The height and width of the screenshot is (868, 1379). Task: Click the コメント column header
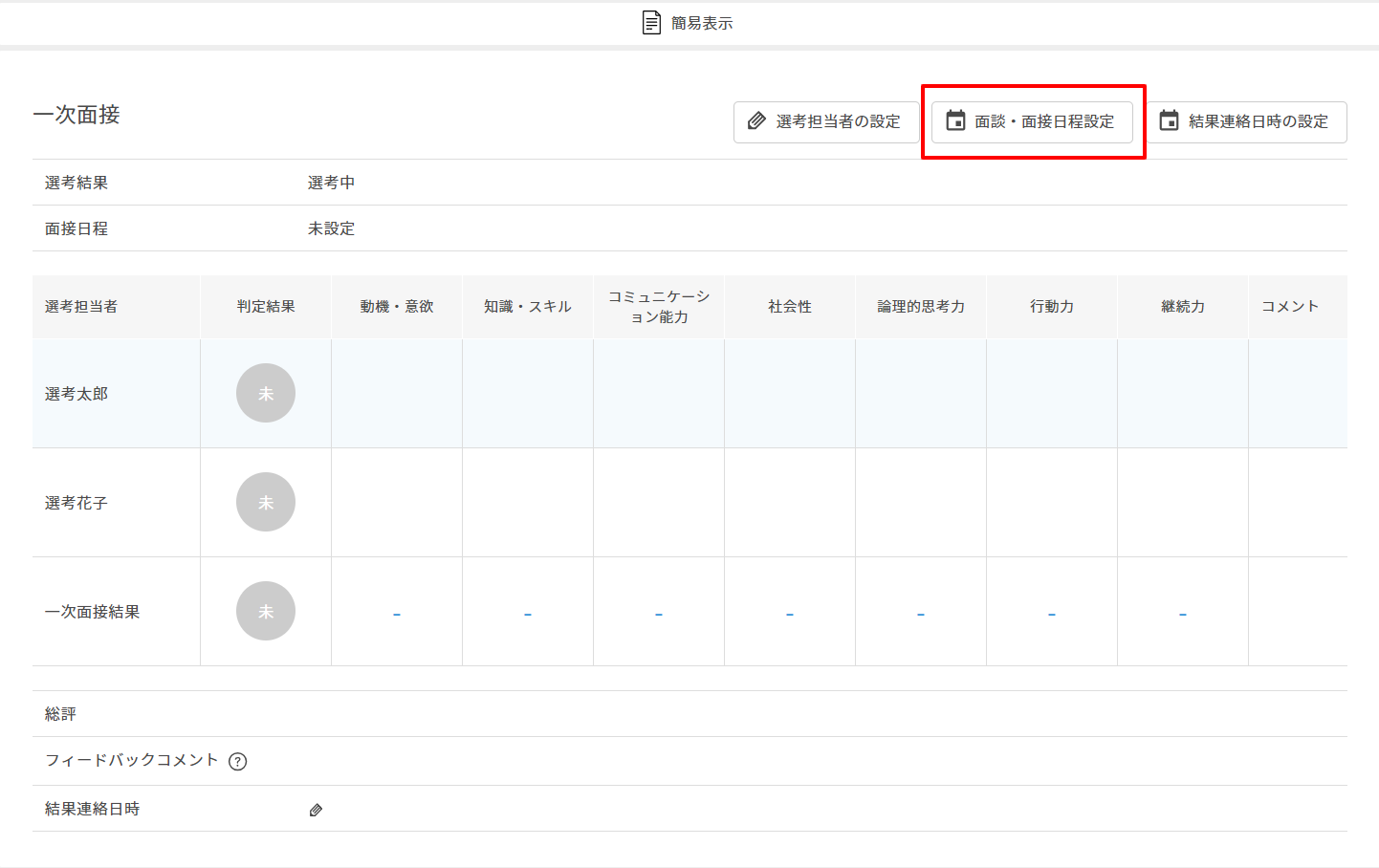(x=1290, y=306)
